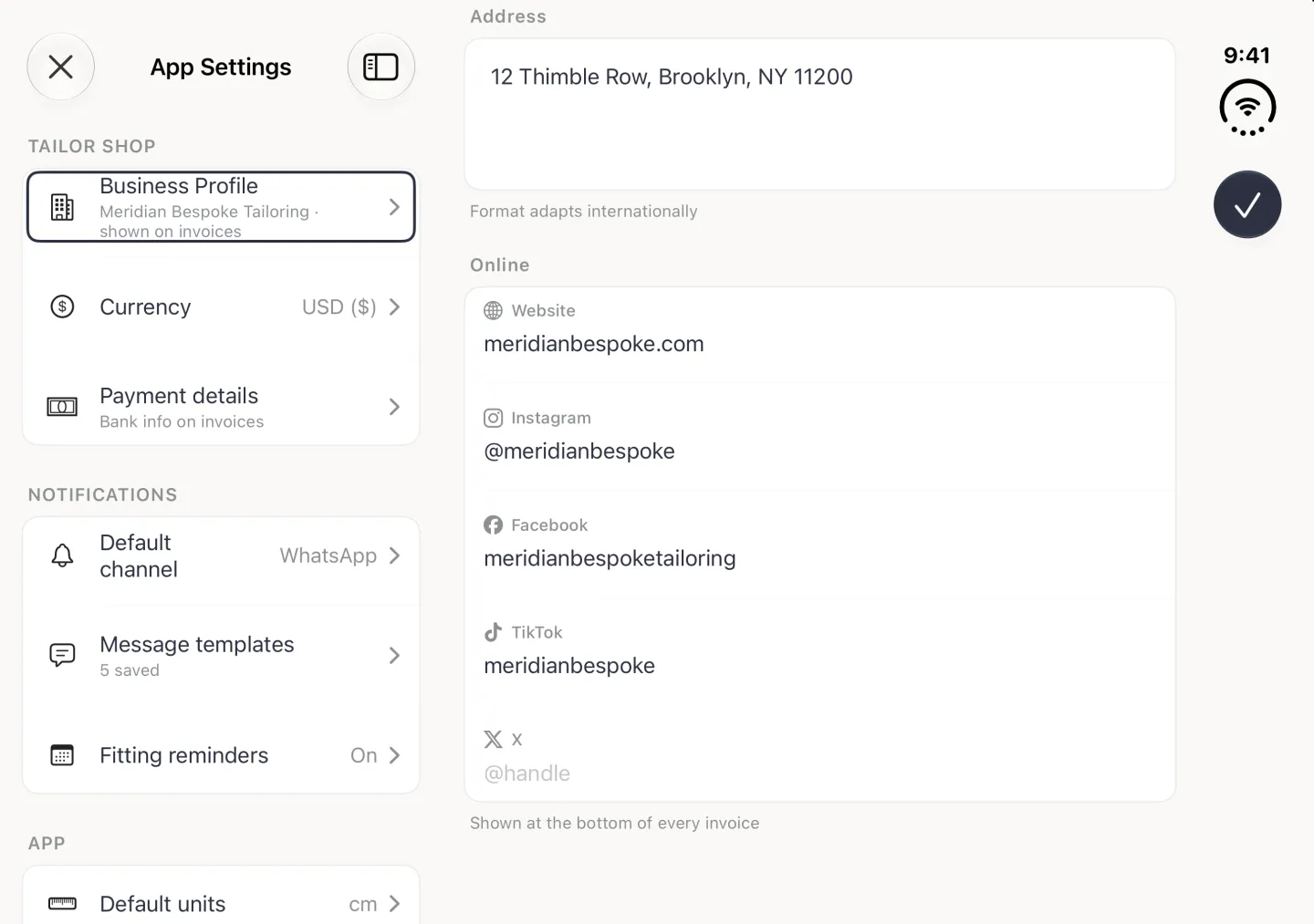Confirm changes with the checkmark button
Image resolution: width=1314 pixels, height=924 pixels.
[1246, 204]
